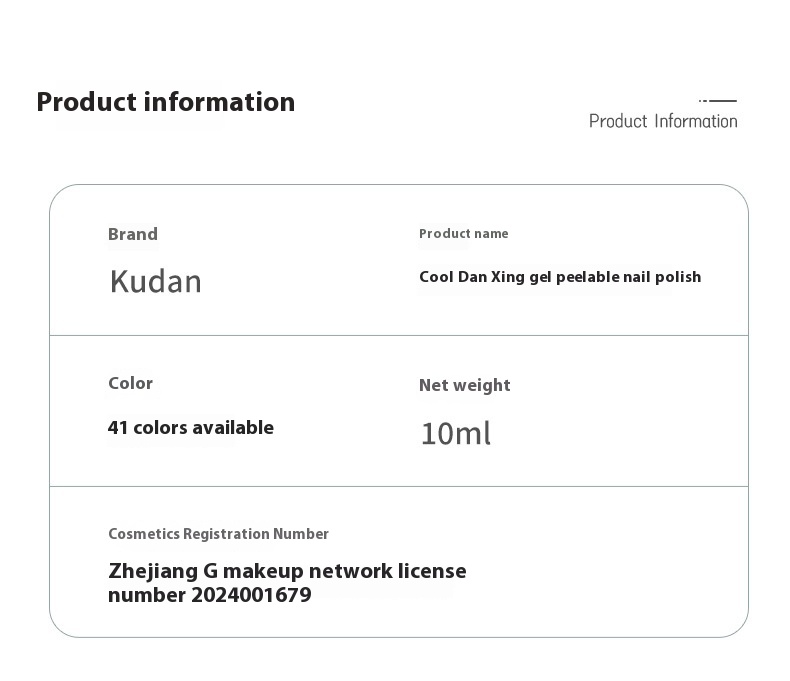Screen dimensions: 790x681
Task: Click the bold "Product information" heading
Action: (166, 102)
